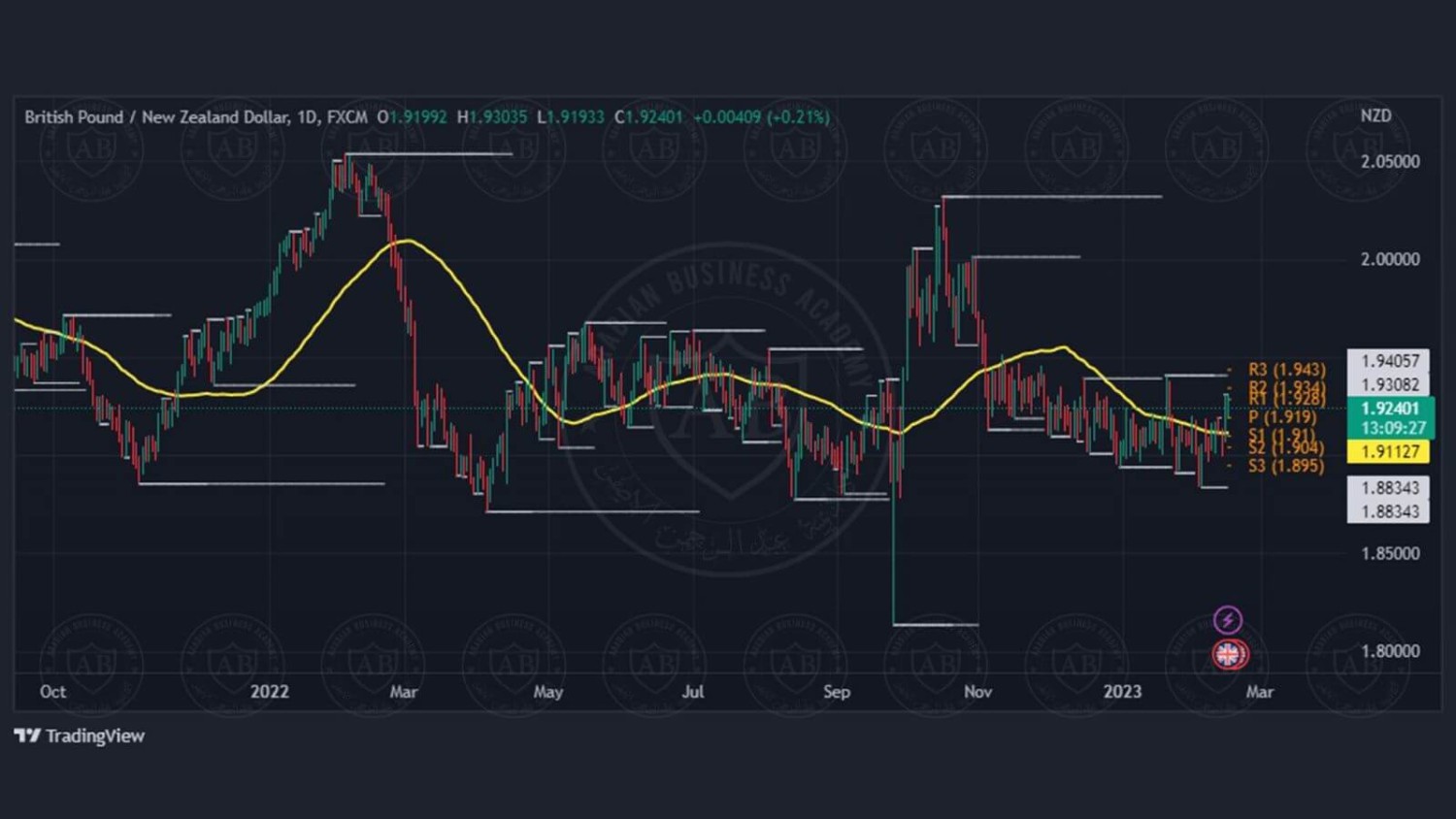
Task: Click the P (1.919) pivot label
Action: click(1281, 416)
